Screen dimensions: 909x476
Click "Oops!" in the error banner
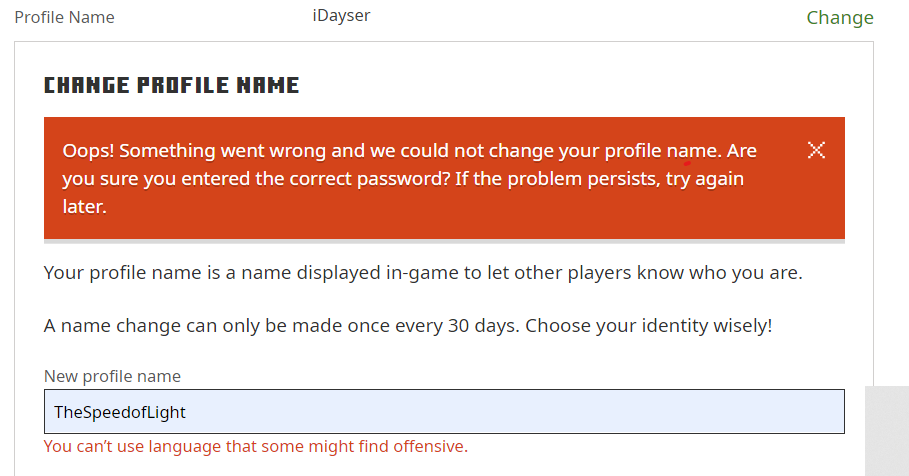(88, 151)
